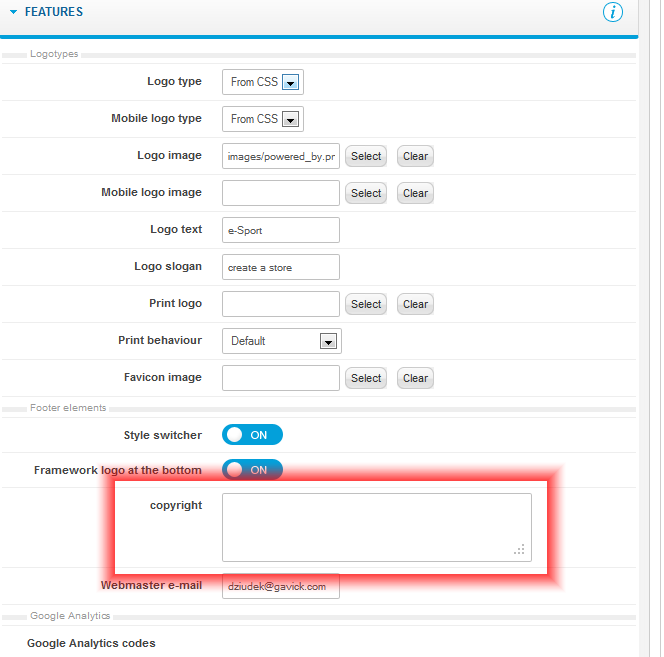Screen dimensions: 664x657
Task: Clear the Favicon image field
Action: click(415, 378)
